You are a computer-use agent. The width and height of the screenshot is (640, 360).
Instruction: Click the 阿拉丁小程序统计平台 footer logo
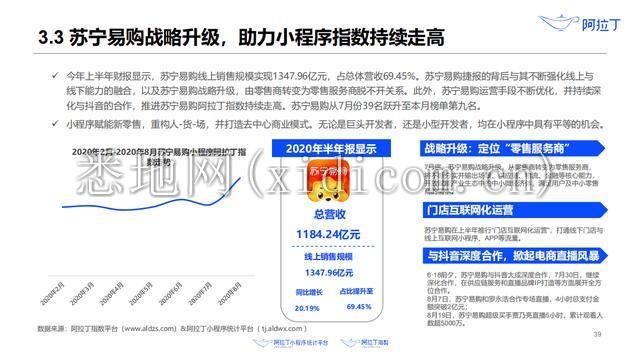point(290,343)
